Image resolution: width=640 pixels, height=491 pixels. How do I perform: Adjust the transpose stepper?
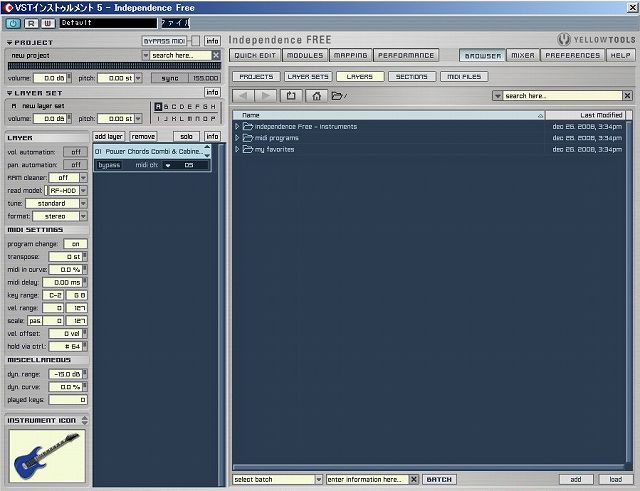(x=85, y=256)
